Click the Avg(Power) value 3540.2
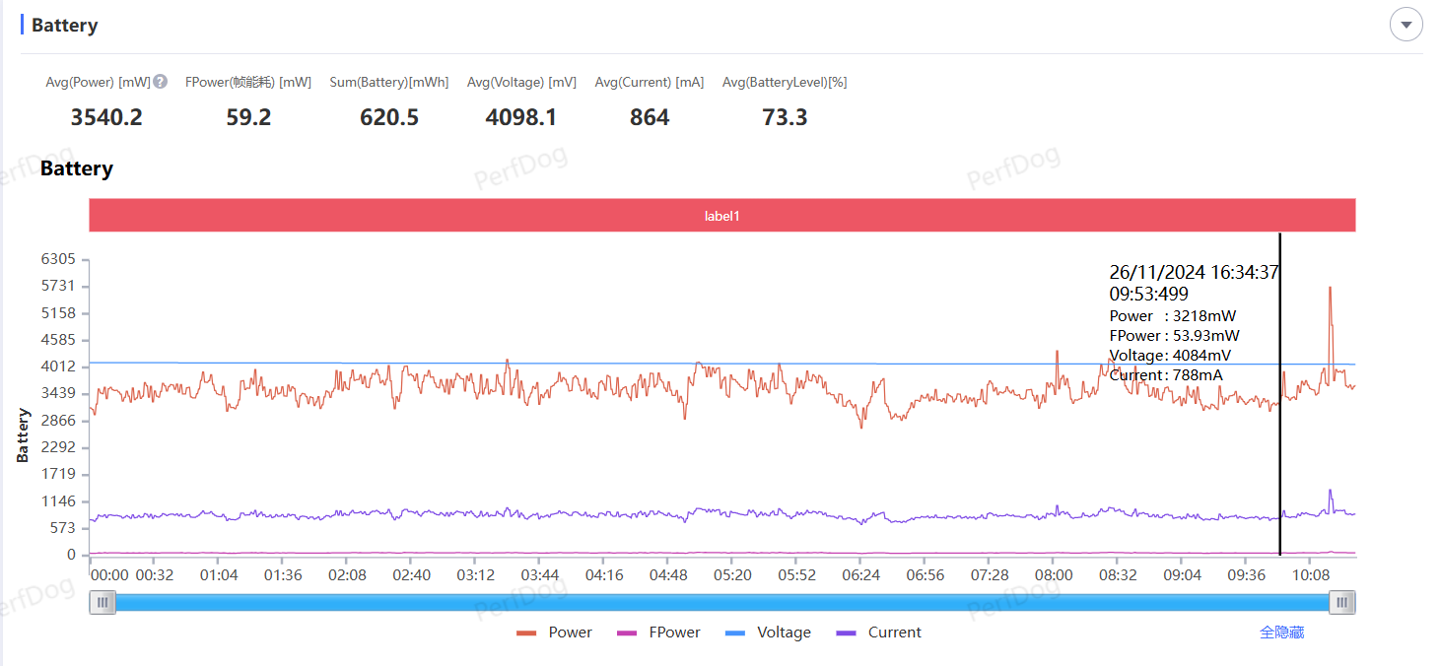Screen dimensions: 1440x666 pyautogui.click(x=106, y=118)
